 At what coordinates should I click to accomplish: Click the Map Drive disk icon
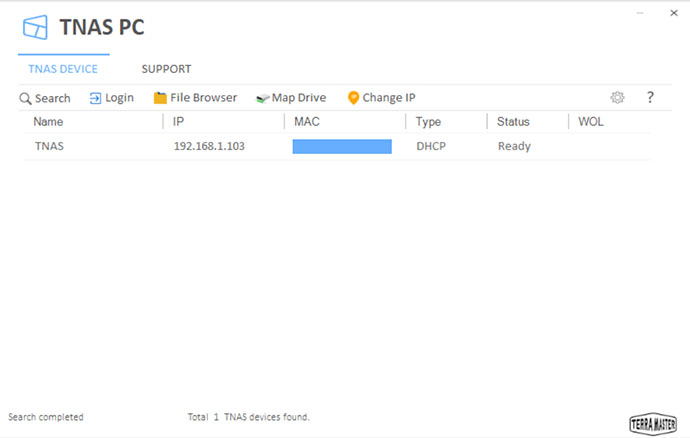(x=263, y=99)
